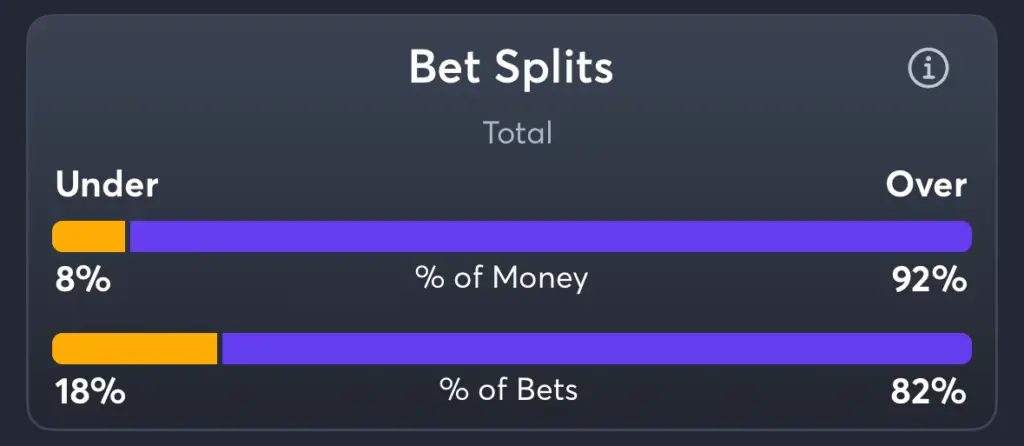Click the Under label
Image resolution: width=1024 pixels, height=446 pixels.
point(106,185)
